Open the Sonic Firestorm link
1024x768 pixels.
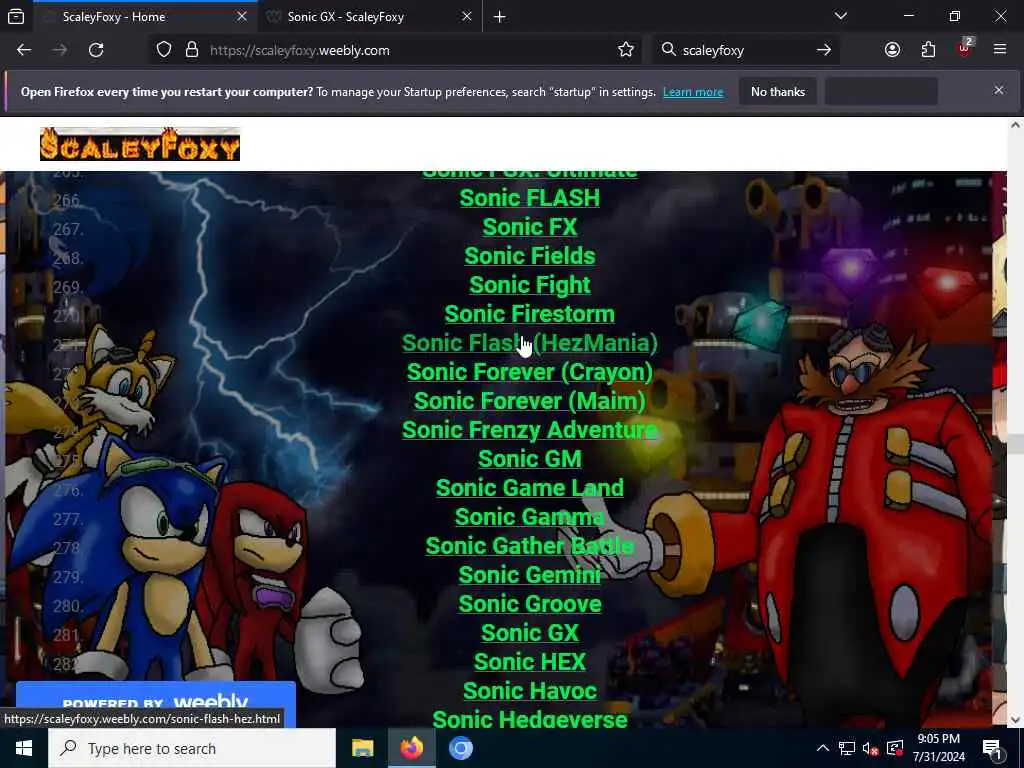(530, 313)
